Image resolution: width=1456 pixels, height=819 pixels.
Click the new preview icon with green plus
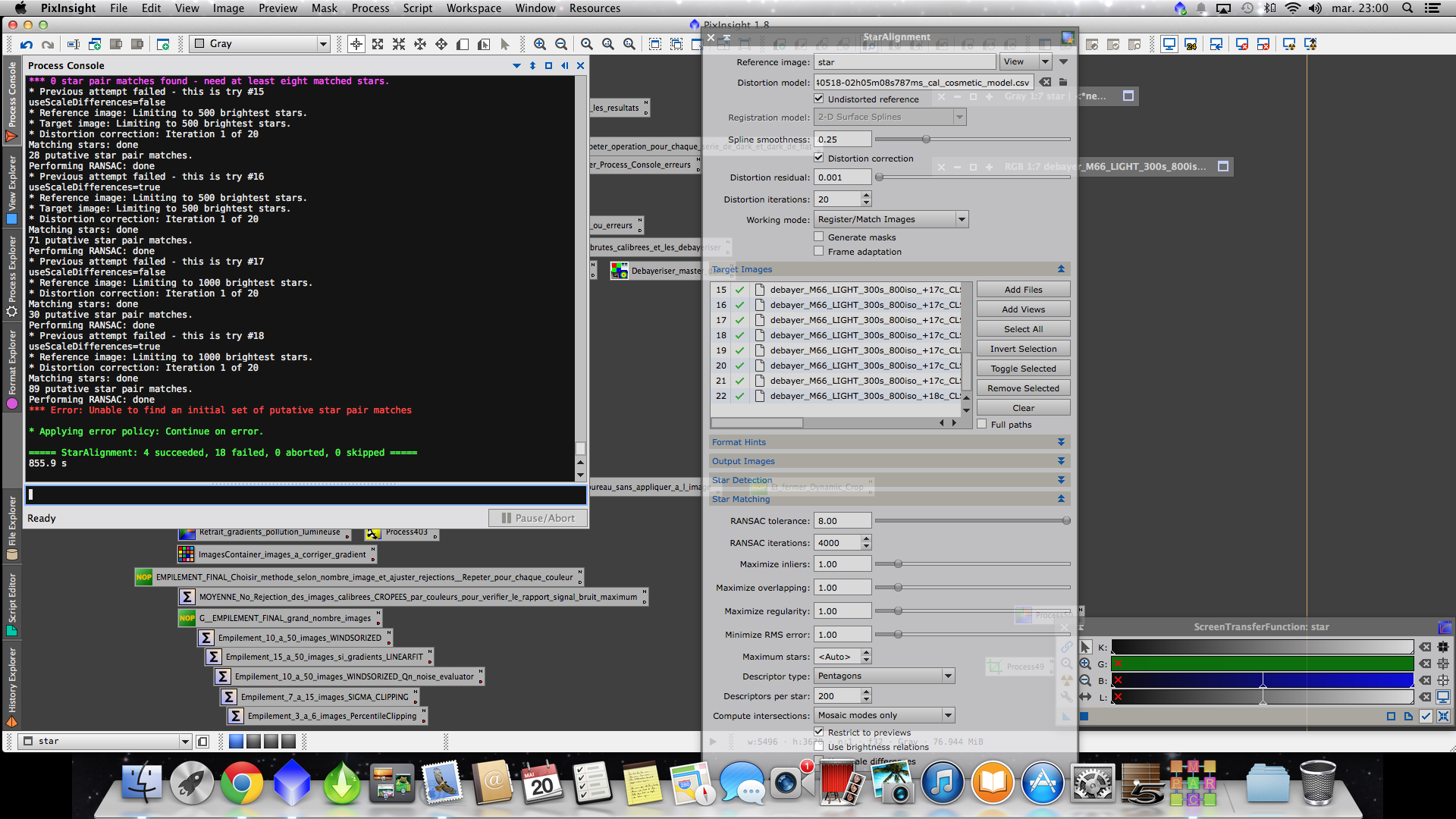point(163,45)
